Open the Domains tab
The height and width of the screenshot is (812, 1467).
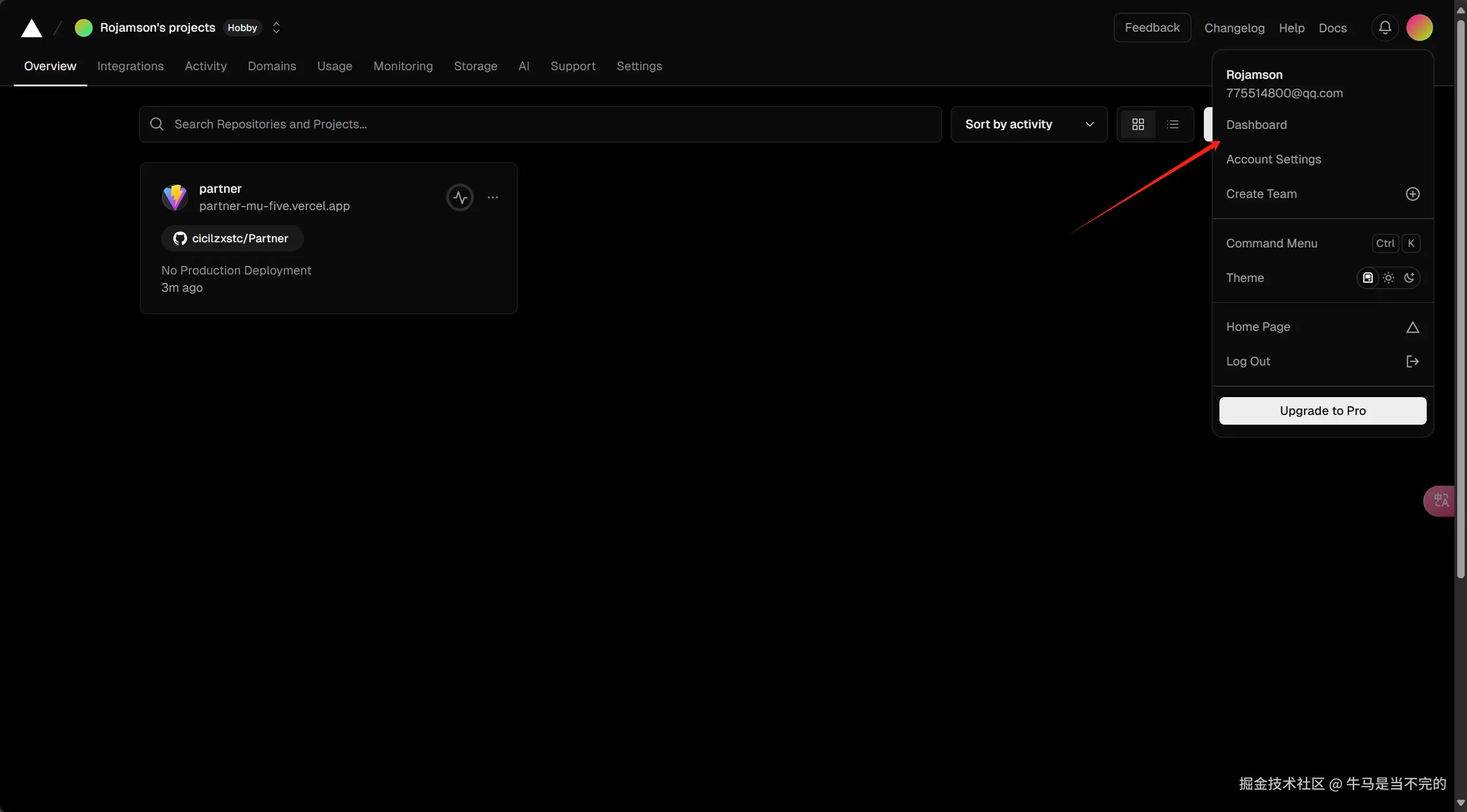pyautogui.click(x=272, y=66)
